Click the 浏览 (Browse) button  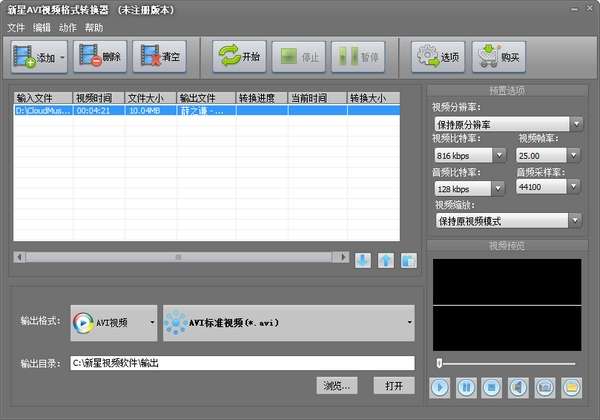tap(335, 385)
